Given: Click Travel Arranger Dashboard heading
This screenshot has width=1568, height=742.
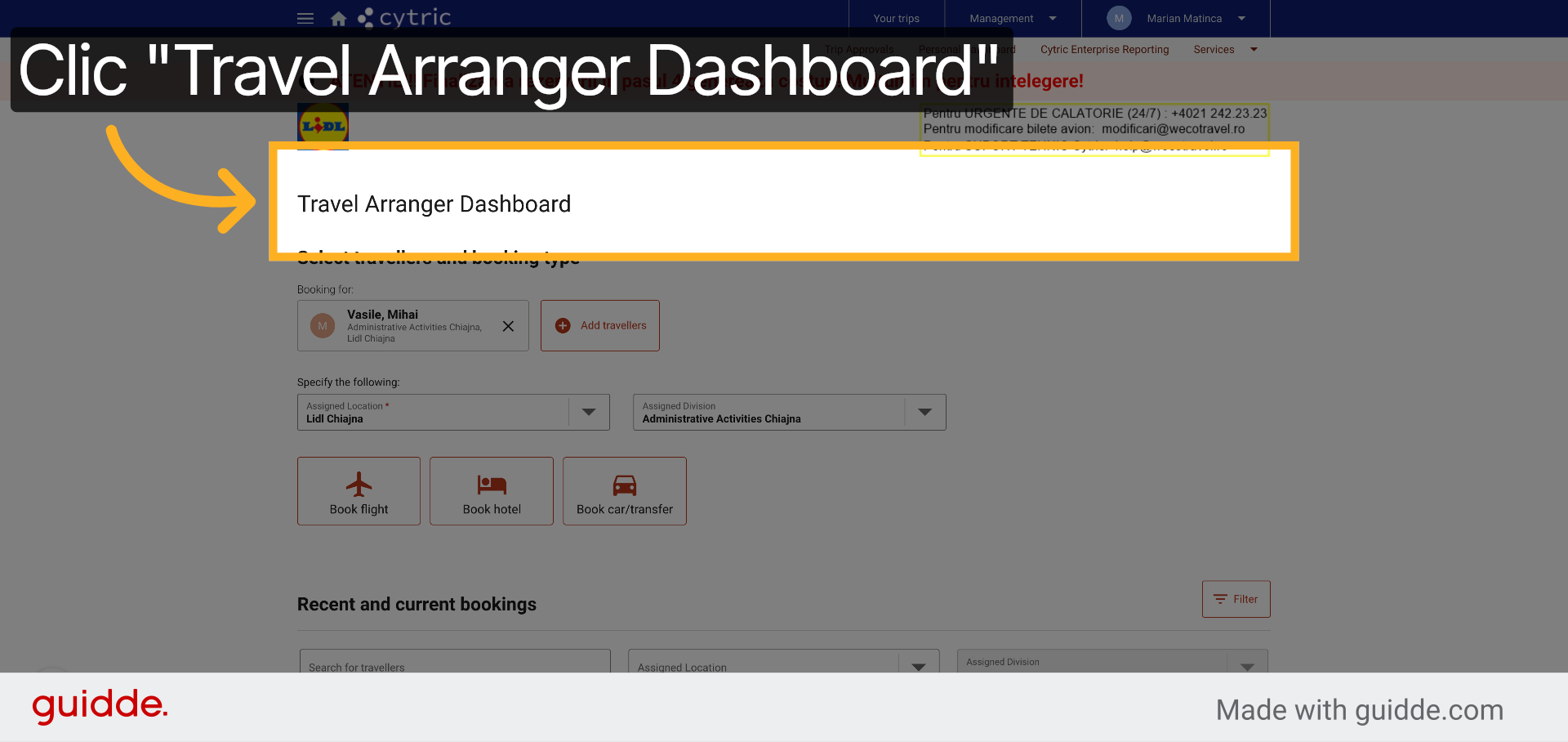Looking at the screenshot, I should coord(434,204).
